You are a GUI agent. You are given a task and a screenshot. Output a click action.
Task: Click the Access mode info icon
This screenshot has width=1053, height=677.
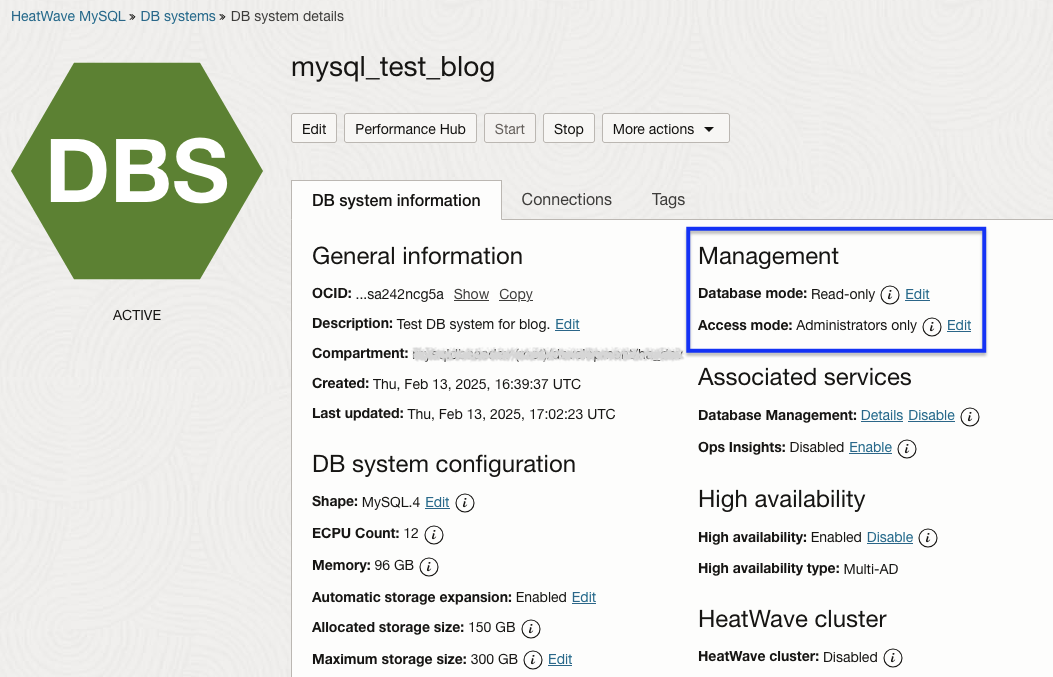tap(931, 326)
